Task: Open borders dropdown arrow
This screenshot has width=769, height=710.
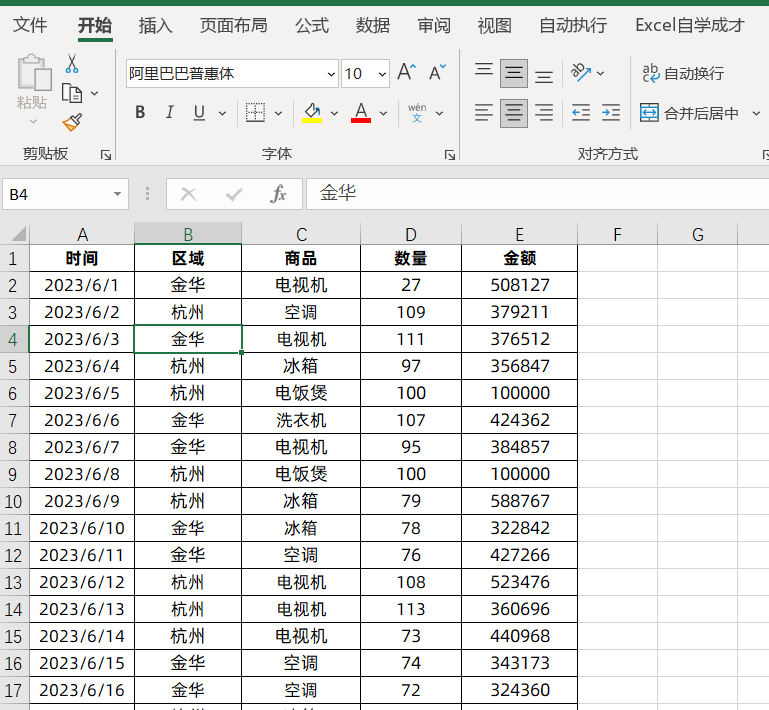Action: [278, 113]
